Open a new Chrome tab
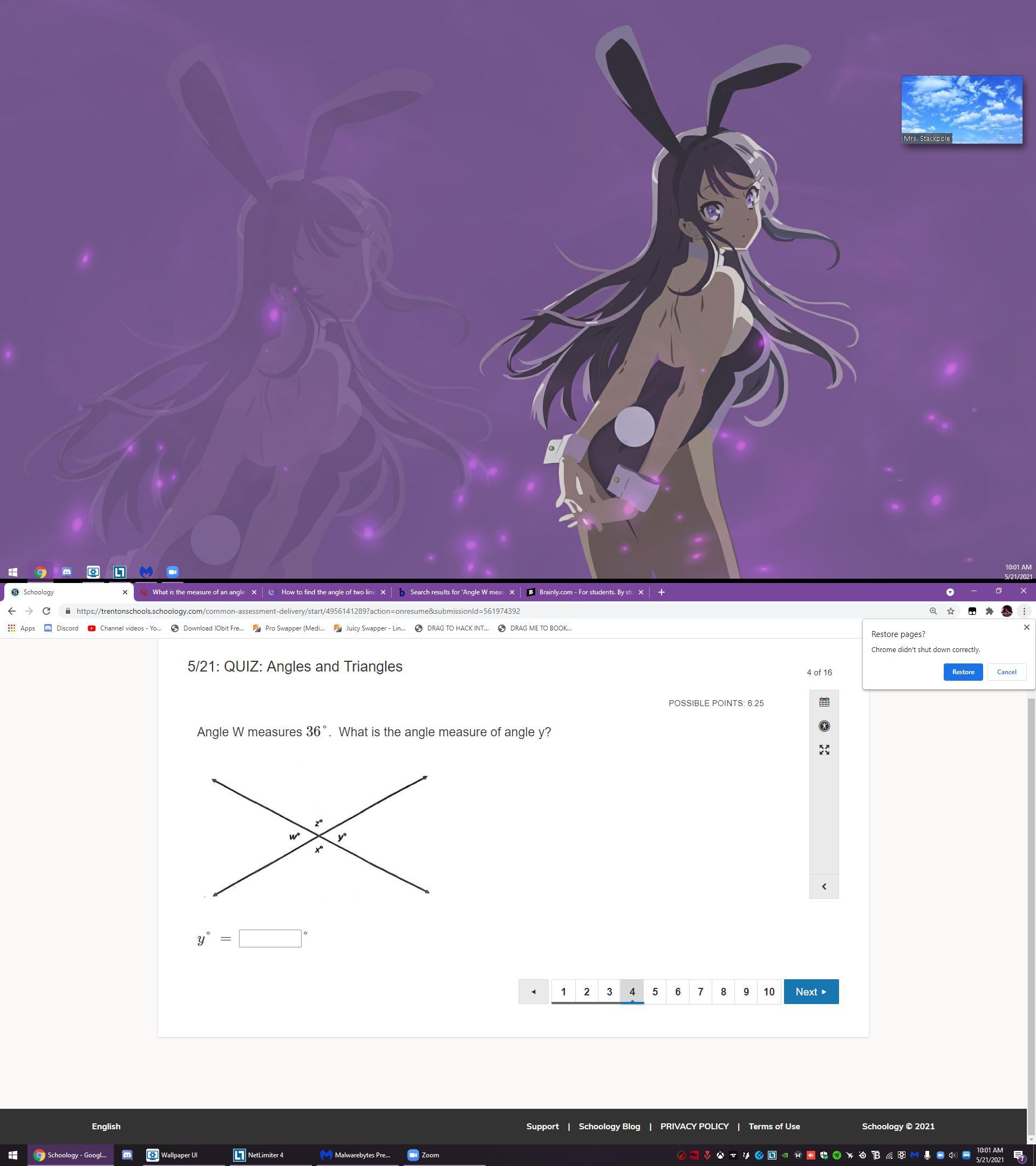This screenshot has height=1166, width=1036. (661, 592)
